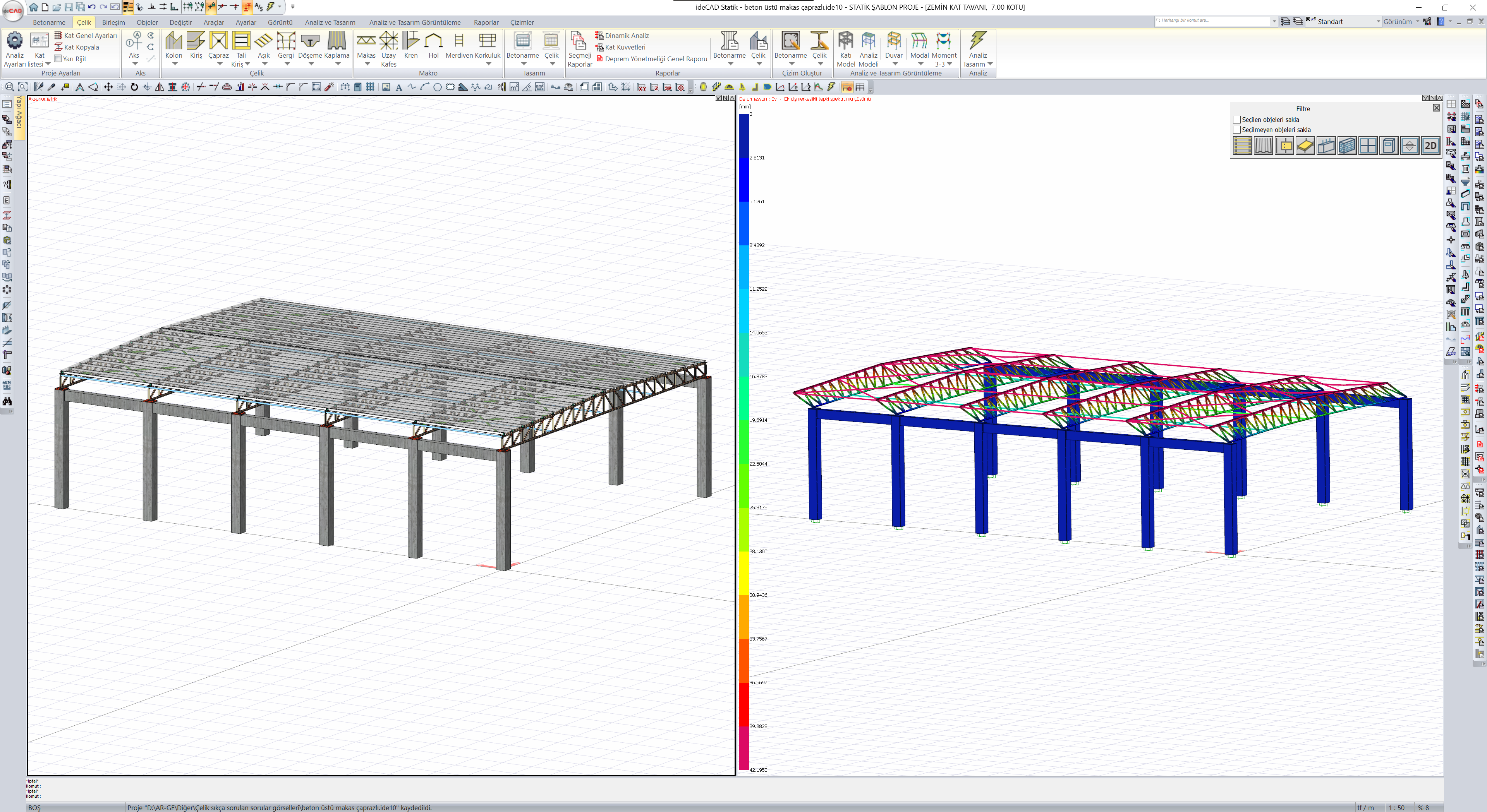Switch to the Betonarme ribbon tab
This screenshot has width=1487, height=812.
click(48, 22)
